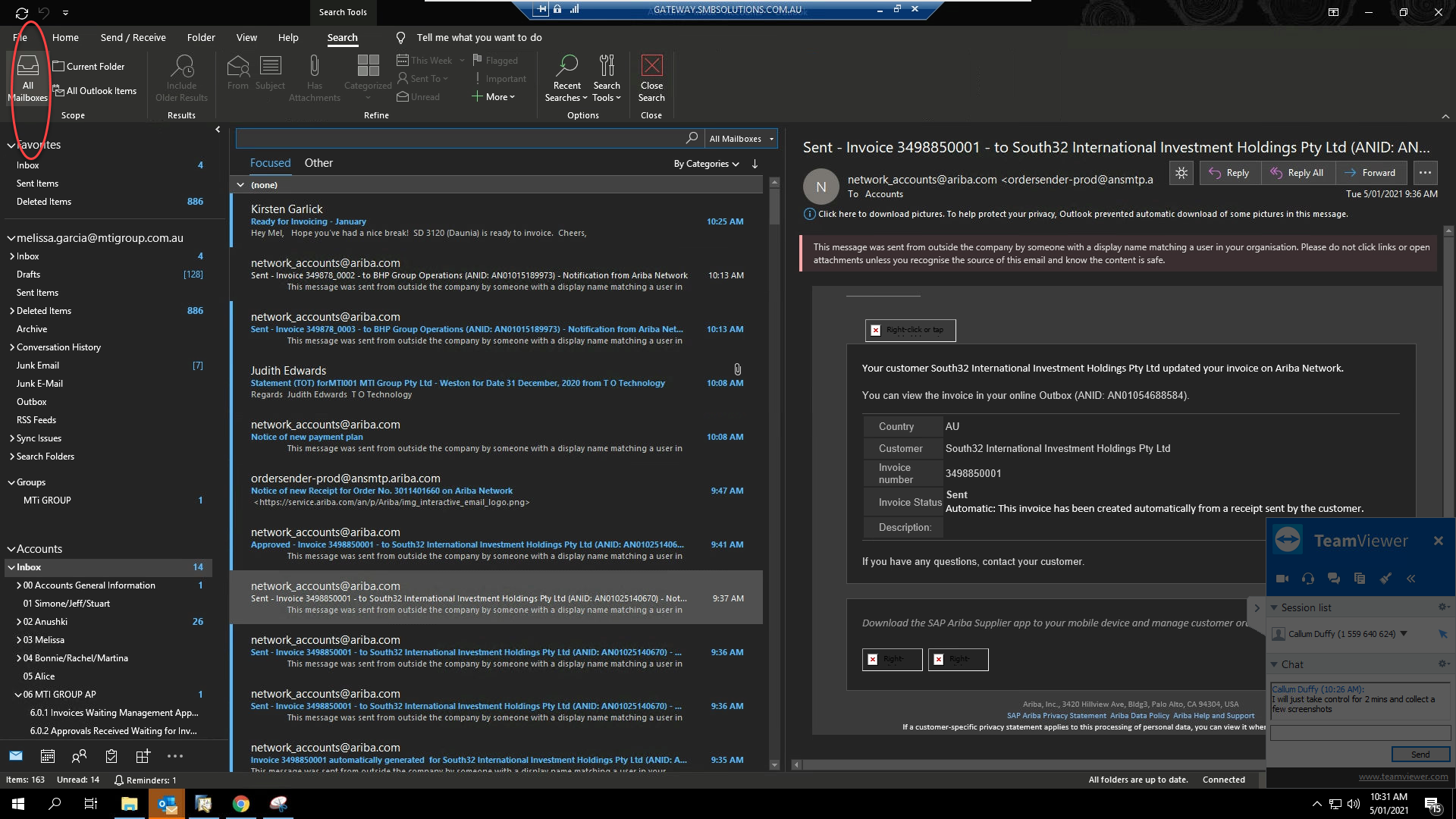Open People view in the bottom navigation
This screenshot has width=1456, height=819.
coord(79,756)
